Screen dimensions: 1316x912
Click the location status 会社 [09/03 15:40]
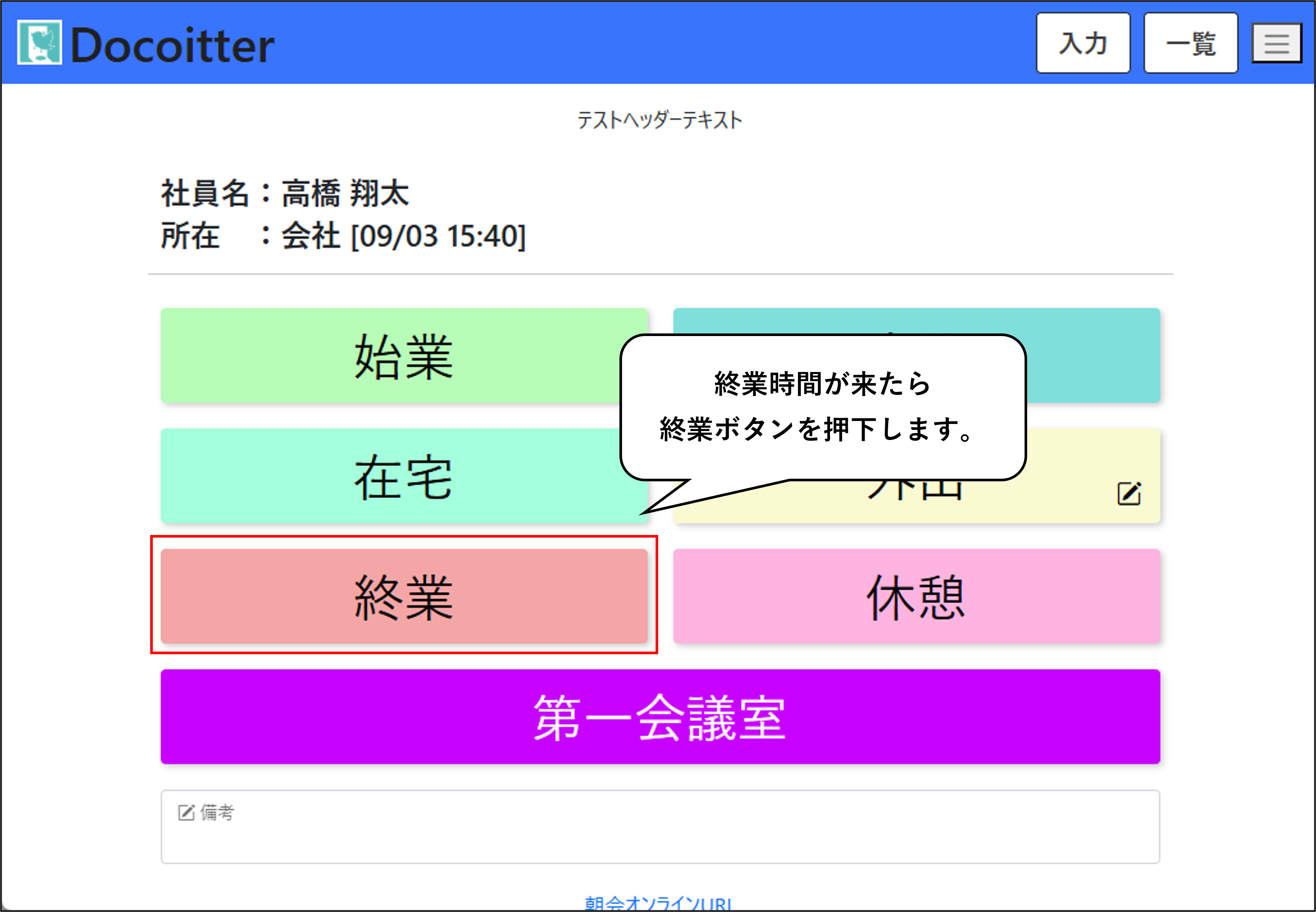404,235
